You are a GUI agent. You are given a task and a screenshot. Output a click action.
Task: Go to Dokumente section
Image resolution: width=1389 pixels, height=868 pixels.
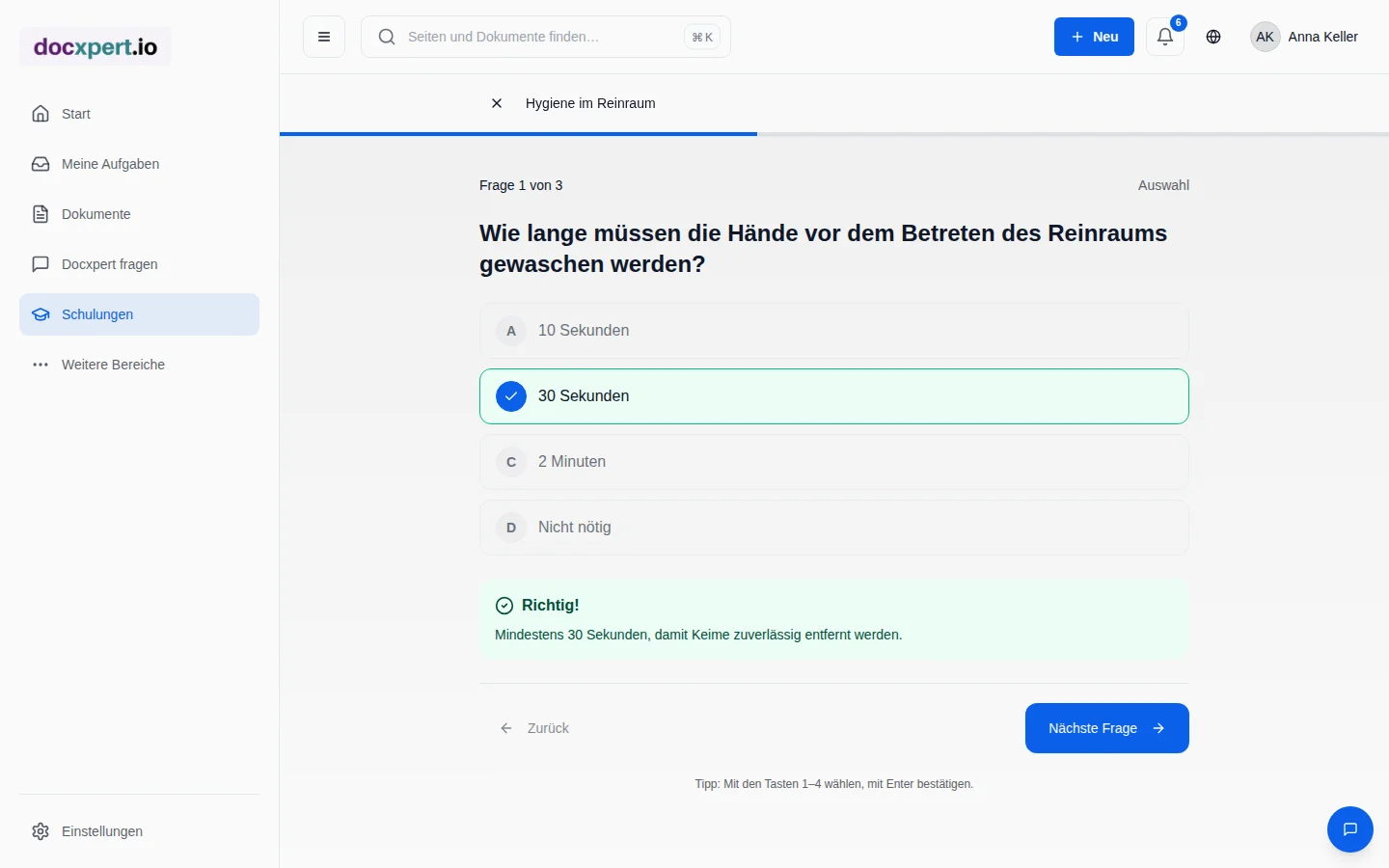[x=139, y=214]
